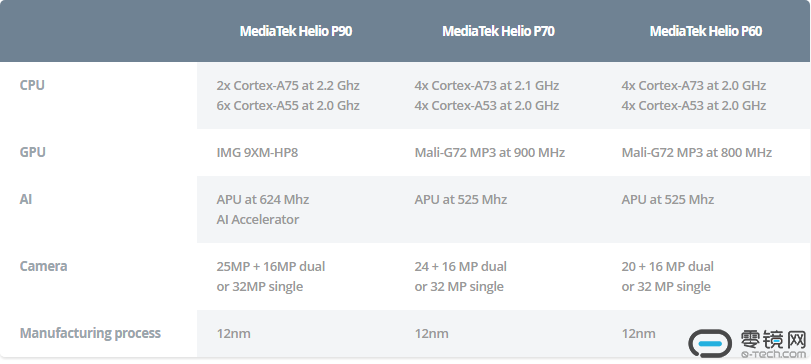811x364 pixels.
Task: Click Mali-G72 MP3 at 800 MHz cell
Action: pyautogui.click(x=696, y=153)
